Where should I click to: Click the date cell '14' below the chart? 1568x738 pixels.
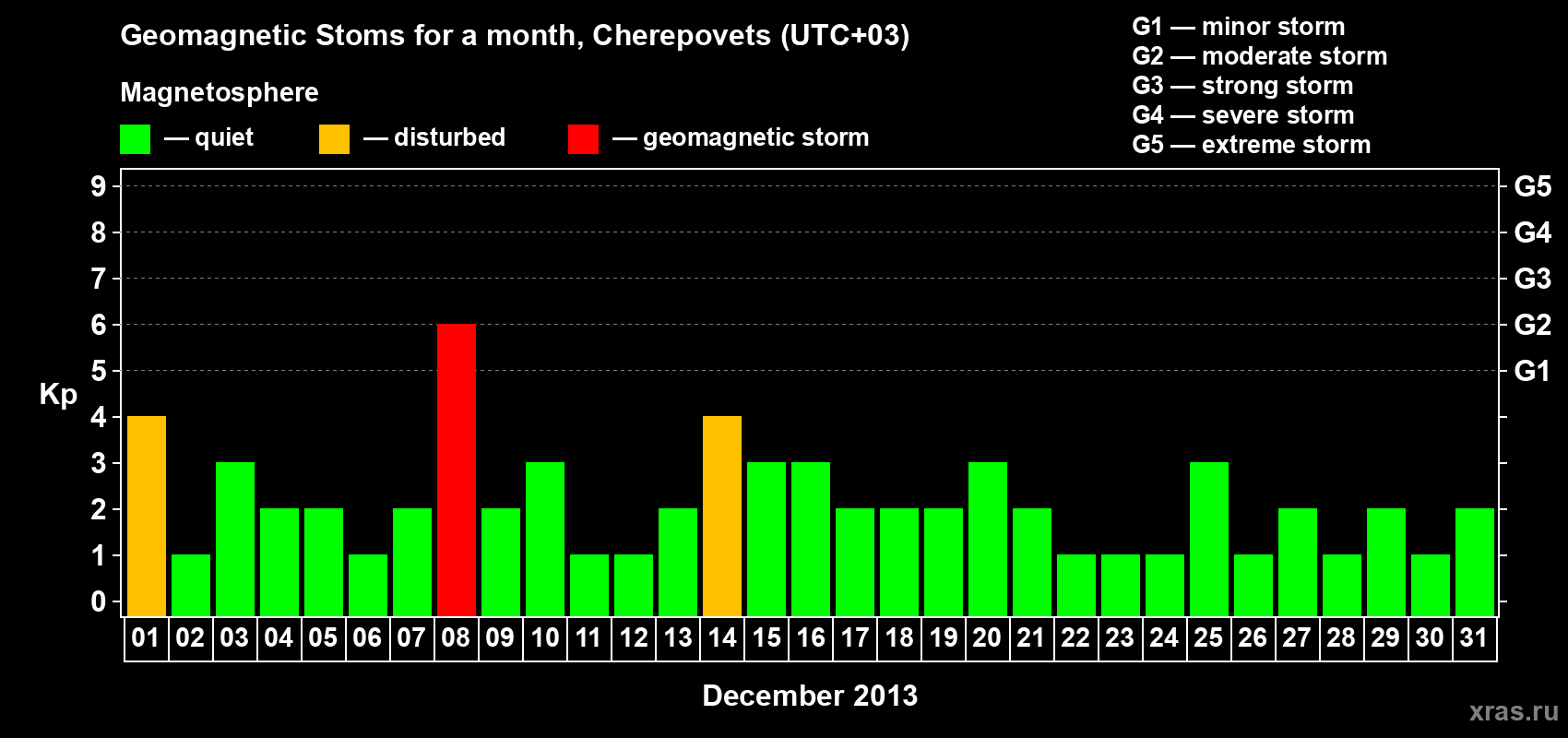(722, 638)
